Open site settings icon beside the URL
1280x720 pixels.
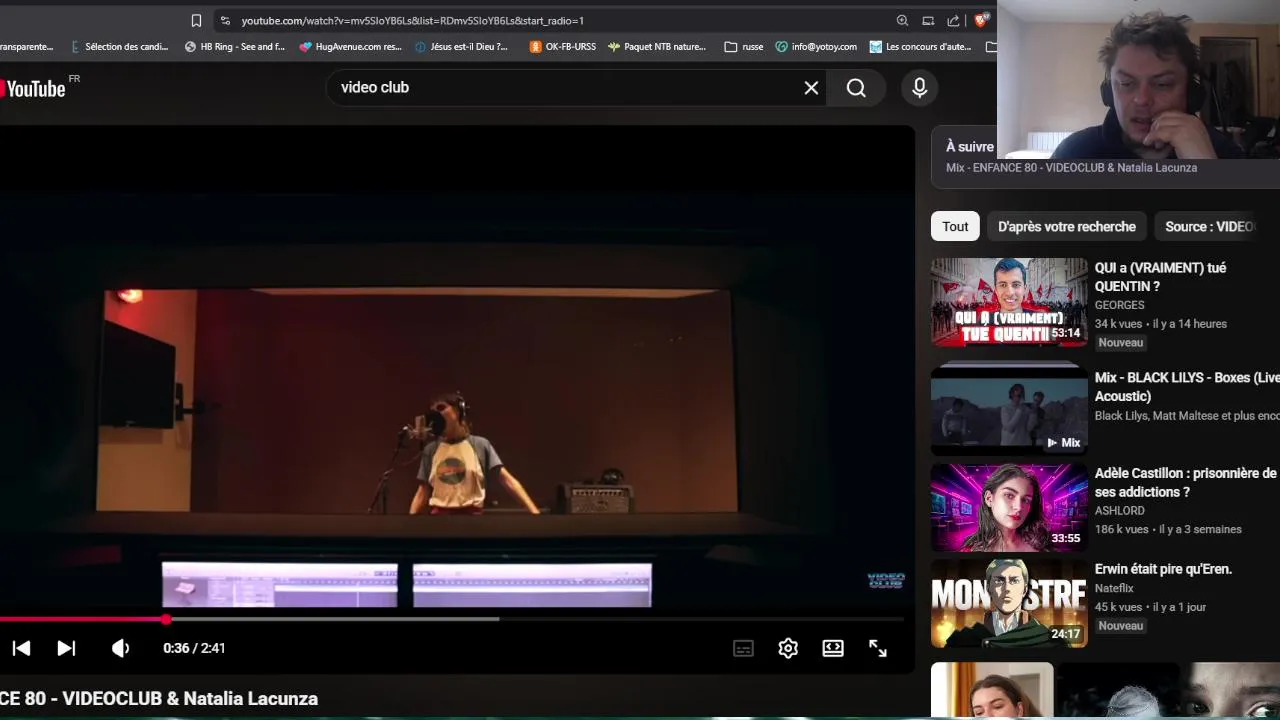(225, 20)
